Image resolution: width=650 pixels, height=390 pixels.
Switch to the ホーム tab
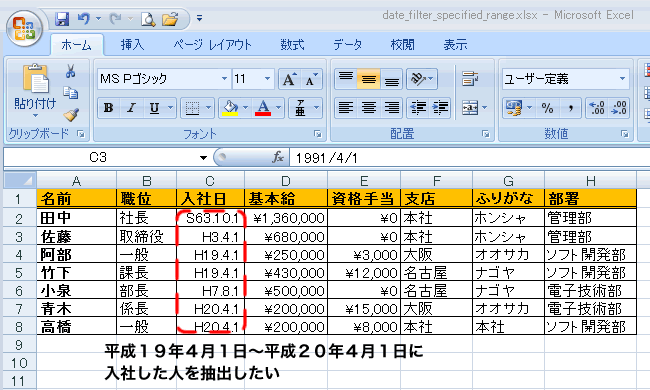76,45
